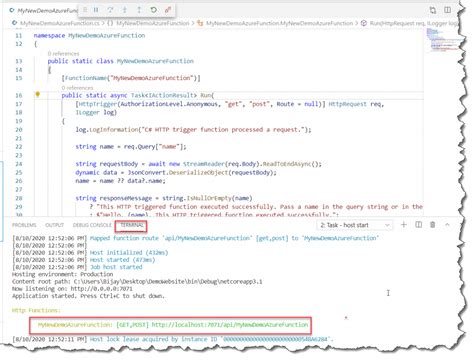Click the 'dynamic data = JsonConvert.DeserializeObject' line
This screenshot has height=360, width=474.
[x=176, y=173]
